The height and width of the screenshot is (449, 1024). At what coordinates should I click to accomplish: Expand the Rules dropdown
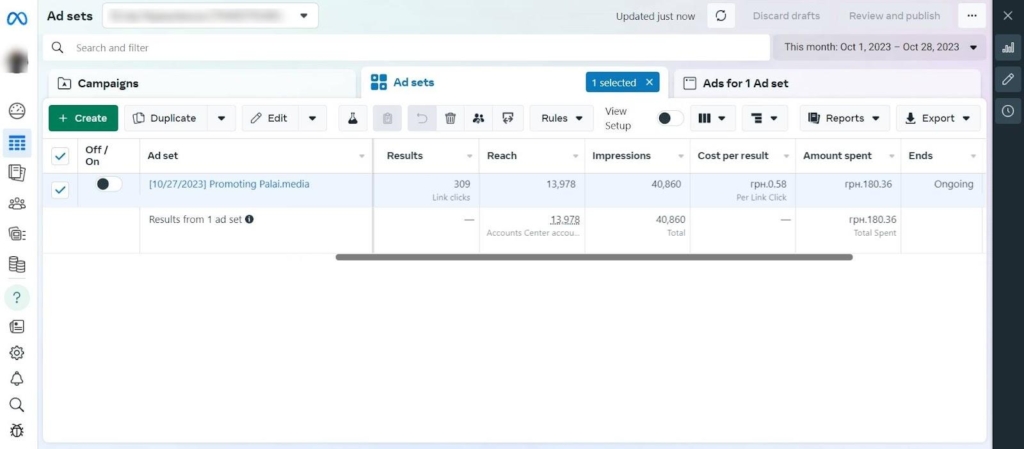coord(561,118)
